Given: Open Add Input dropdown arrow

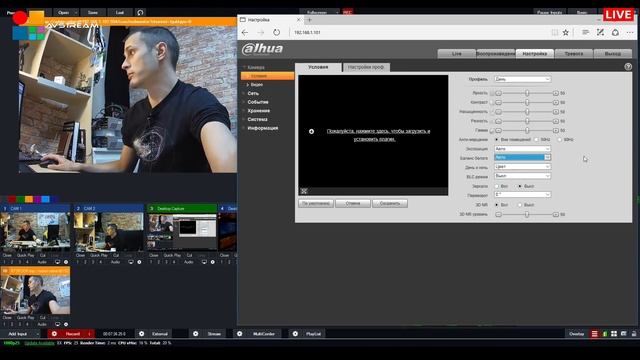Looking at the screenshot, I should [x=37, y=334].
